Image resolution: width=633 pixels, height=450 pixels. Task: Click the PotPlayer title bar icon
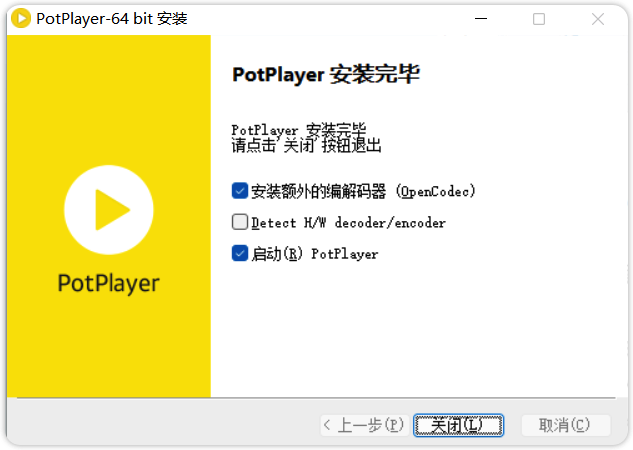pyautogui.click(x=21, y=19)
